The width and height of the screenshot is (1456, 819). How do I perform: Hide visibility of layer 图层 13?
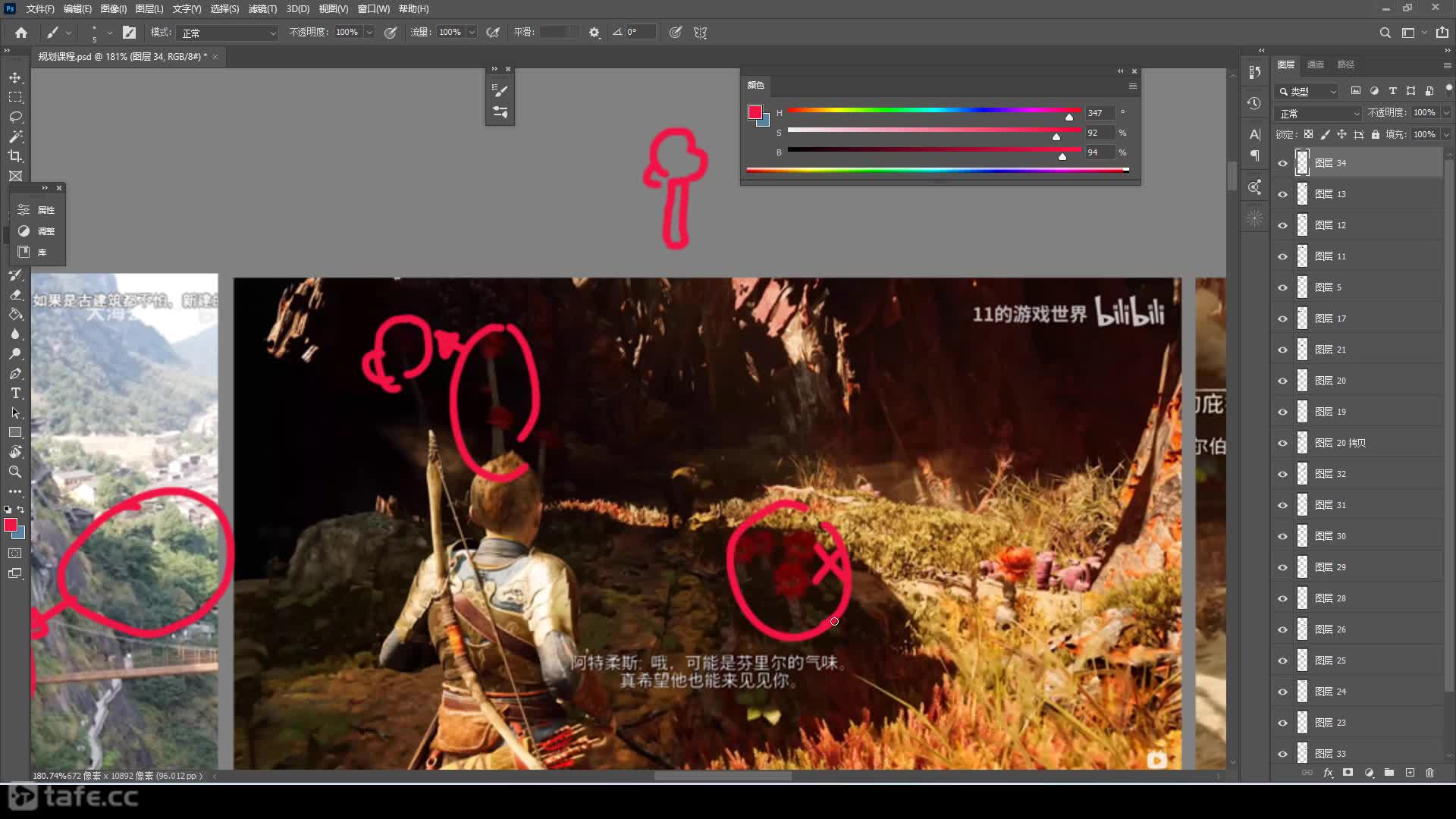click(x=1282, y=193)
